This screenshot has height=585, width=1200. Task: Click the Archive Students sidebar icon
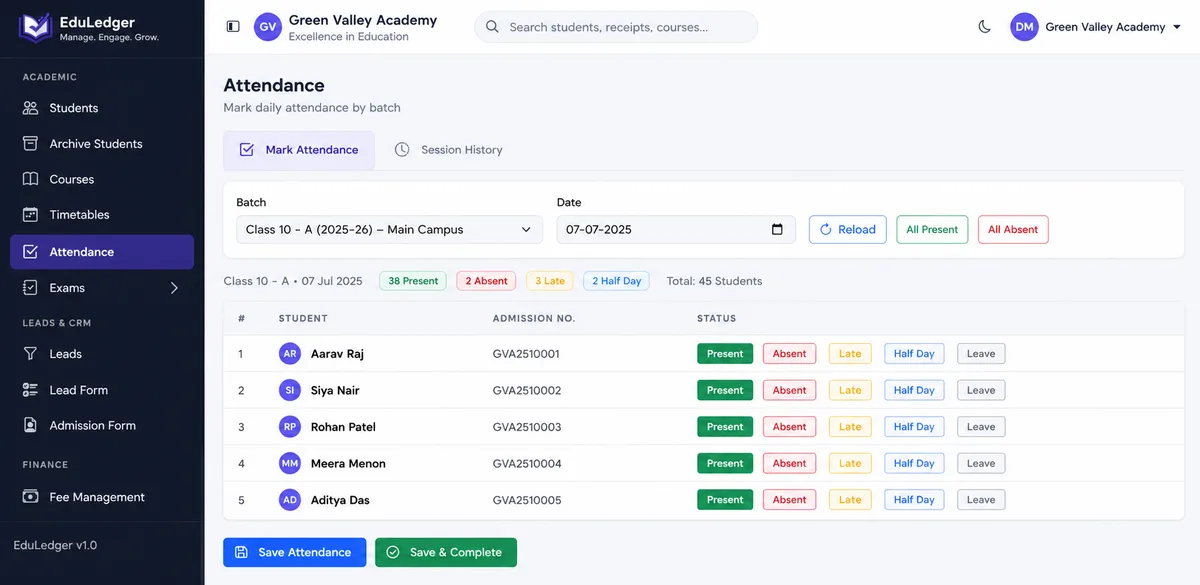tap(30, 143)
